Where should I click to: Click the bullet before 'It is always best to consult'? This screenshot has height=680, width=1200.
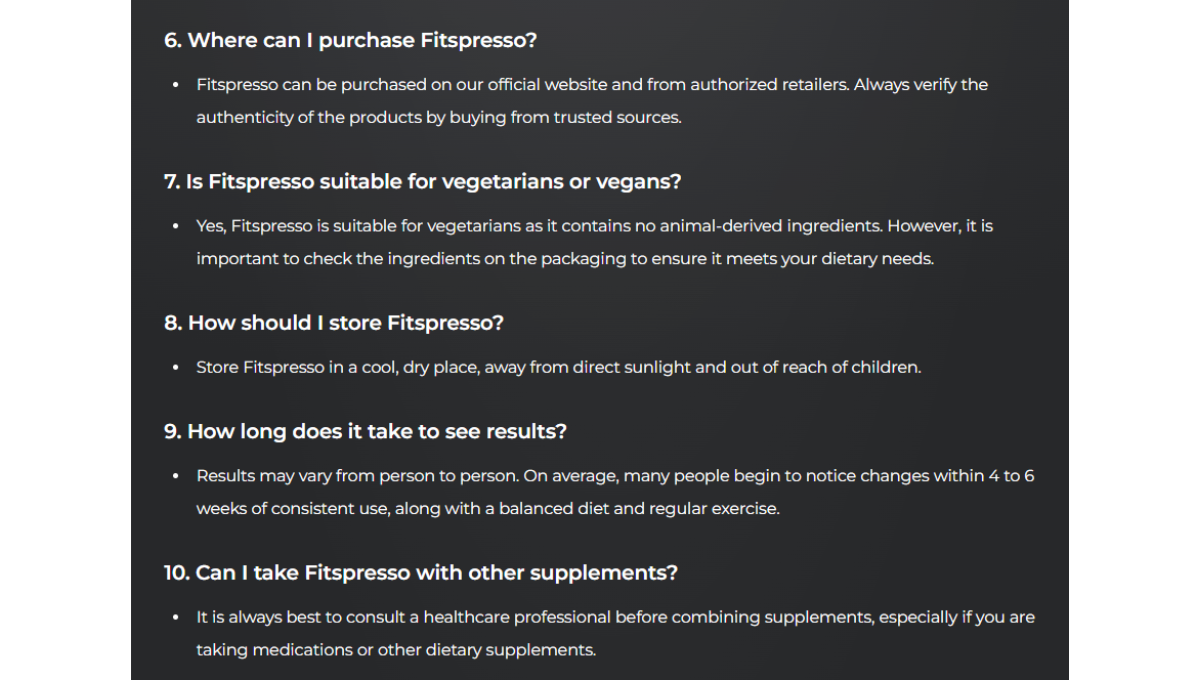tap(175, 617)
